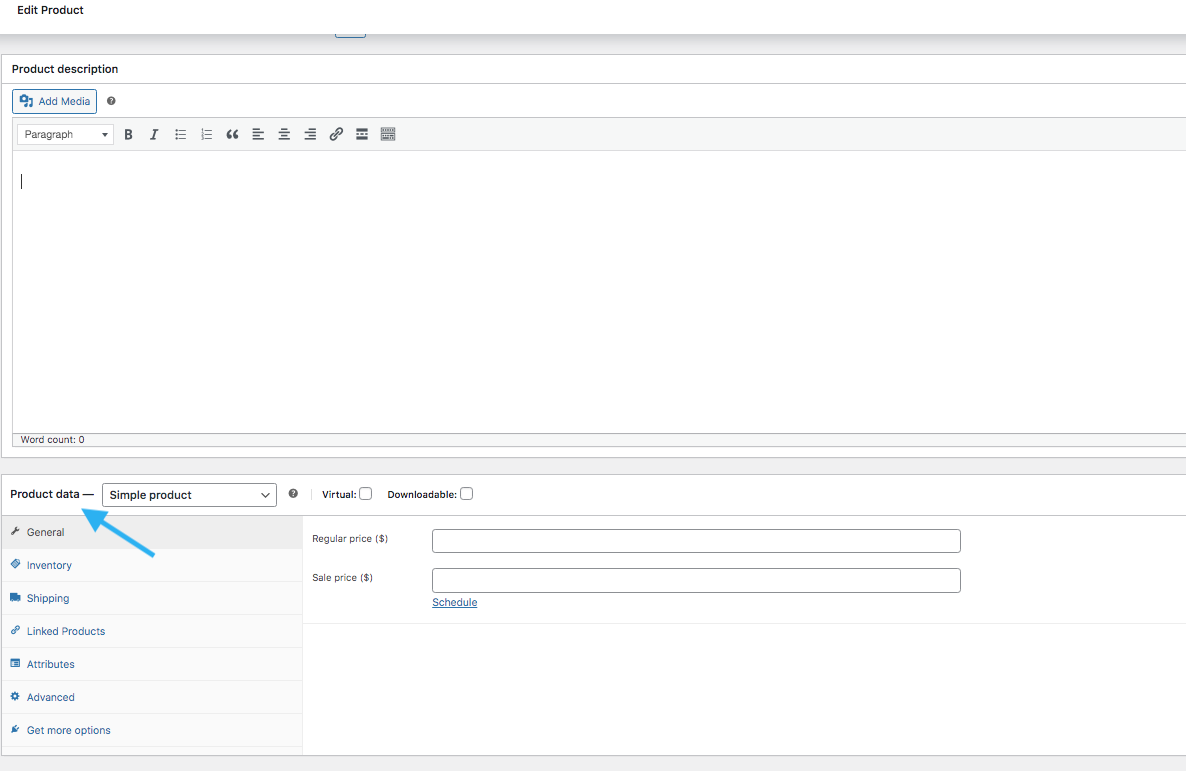Select the General product data tab

pos(152,533)
